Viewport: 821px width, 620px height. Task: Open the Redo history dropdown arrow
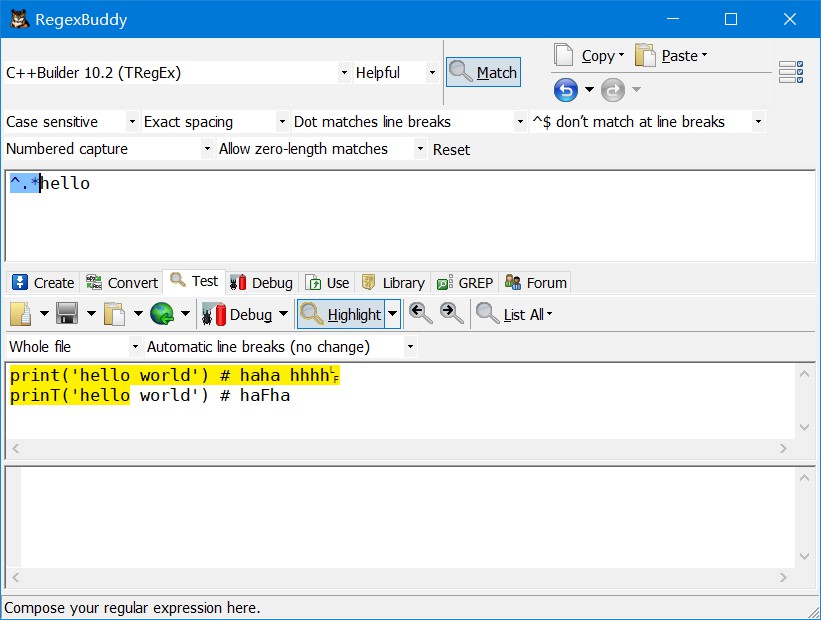tap(636, 90)
